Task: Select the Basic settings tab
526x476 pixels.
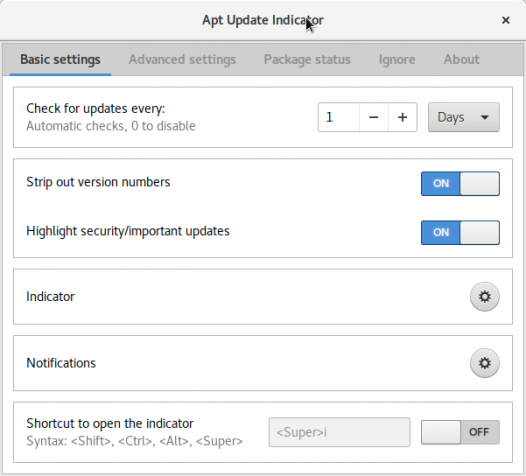Action: click(60, 59)
